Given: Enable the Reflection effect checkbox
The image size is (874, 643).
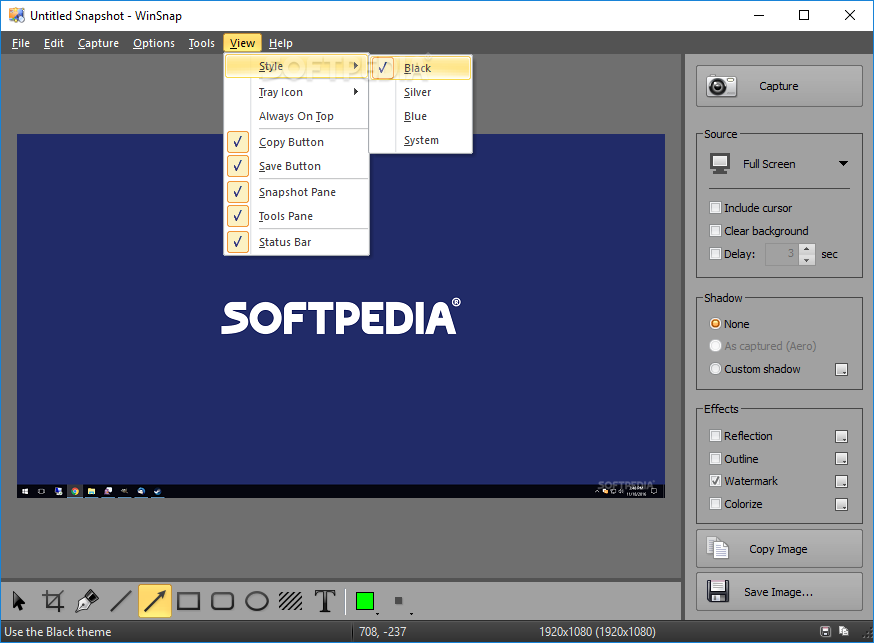Looking at the screenshot, I should tap(715, 436).
